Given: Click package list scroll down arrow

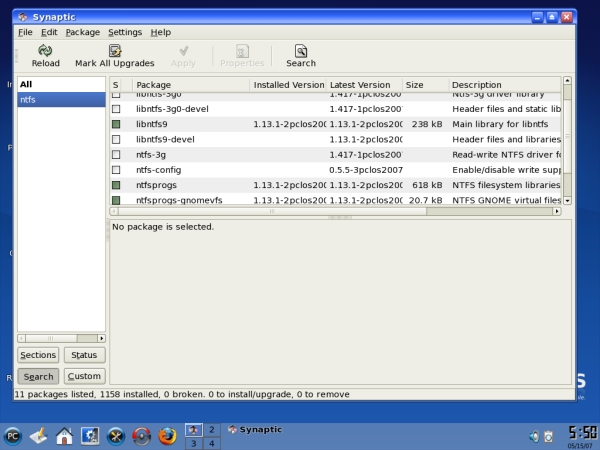Looking at the screenshot, I should click(567, 201).
